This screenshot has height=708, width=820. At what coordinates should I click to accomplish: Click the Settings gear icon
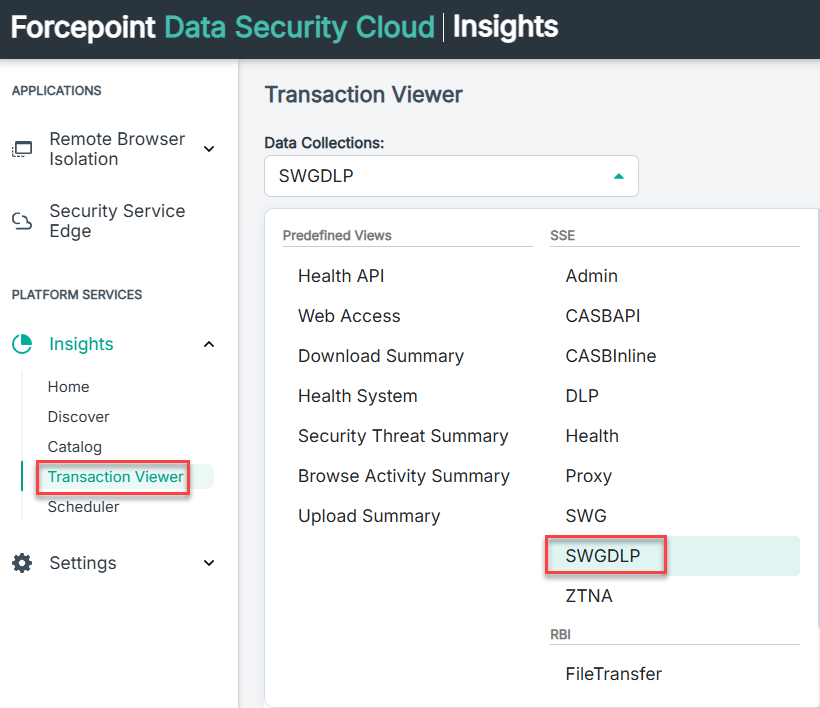coord(22,563)
